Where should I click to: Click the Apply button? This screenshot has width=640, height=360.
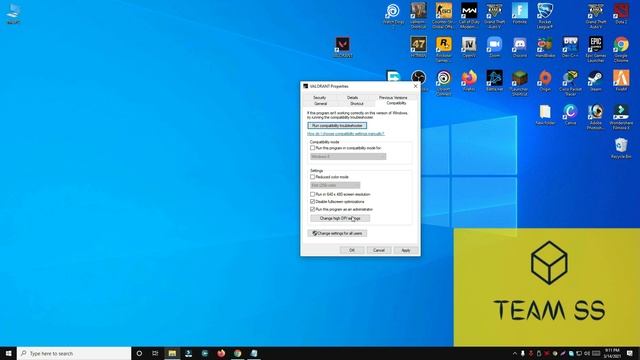point(406,250)
